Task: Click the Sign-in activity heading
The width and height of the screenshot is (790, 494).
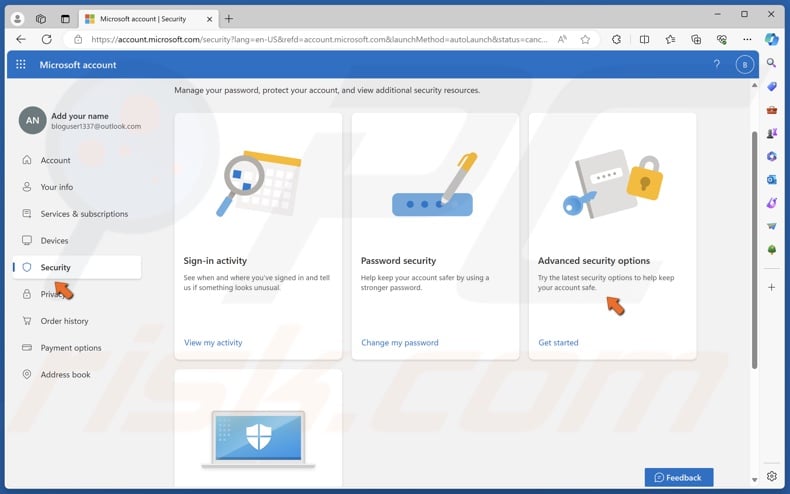Action: pyautogui.click(x=215, y=261)
